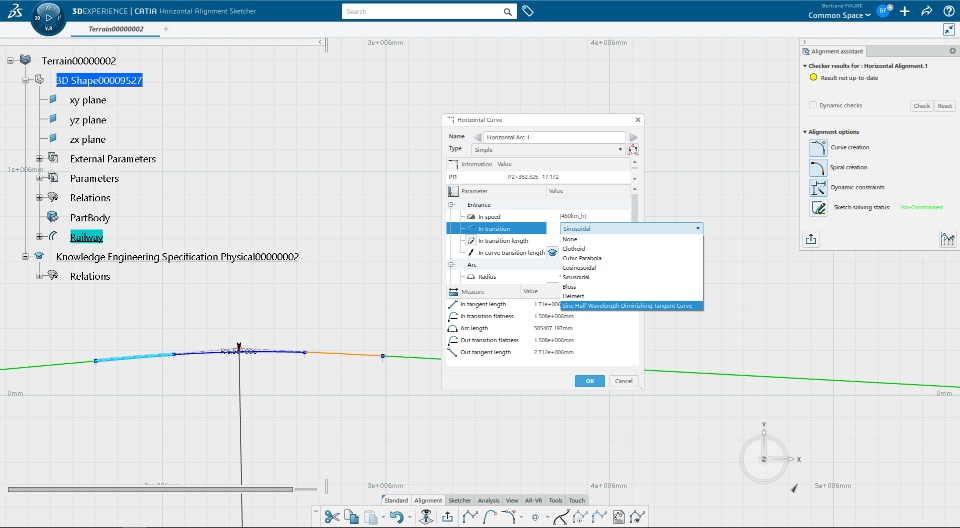Click the Undo arrow icon

pos(396,518)
